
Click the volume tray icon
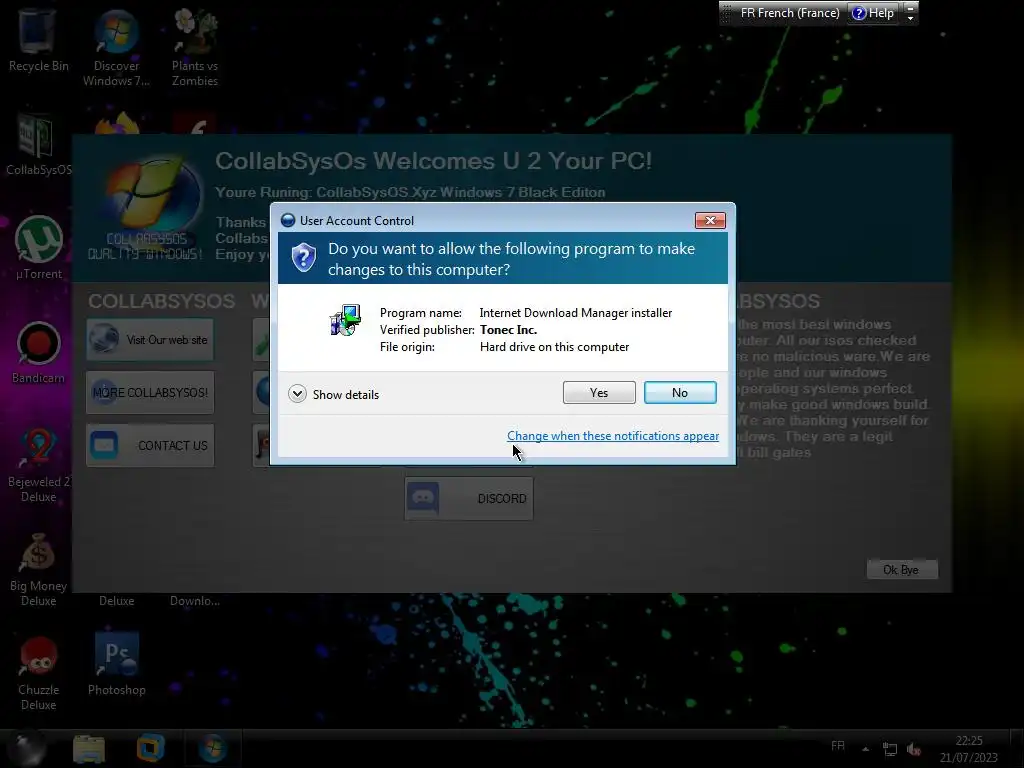(x=914, y=749)
